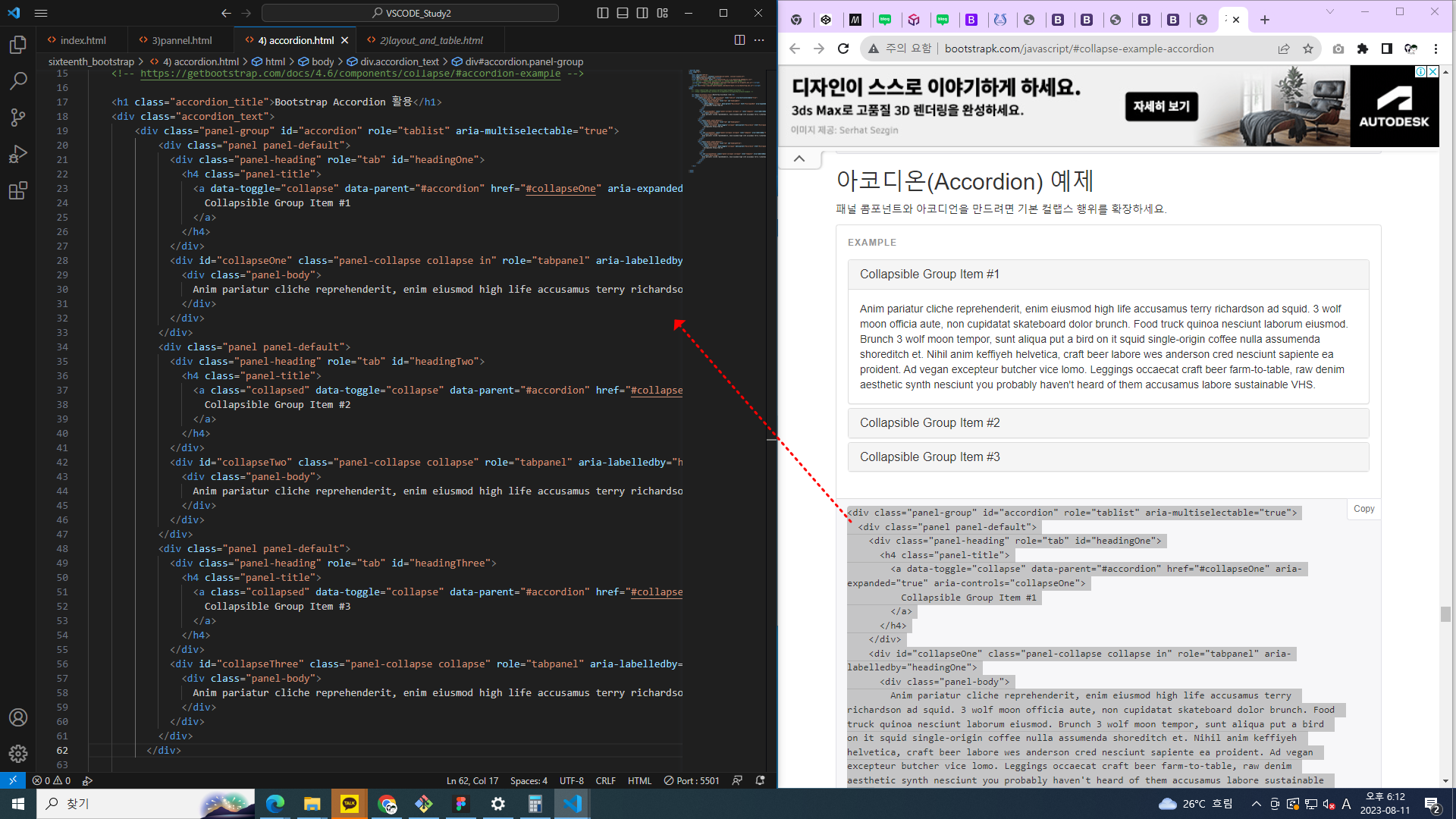Open editor More Actions ellipsis menu
Image resolution: width=1456 pixels, height=819 pixels.
point(759,40)
